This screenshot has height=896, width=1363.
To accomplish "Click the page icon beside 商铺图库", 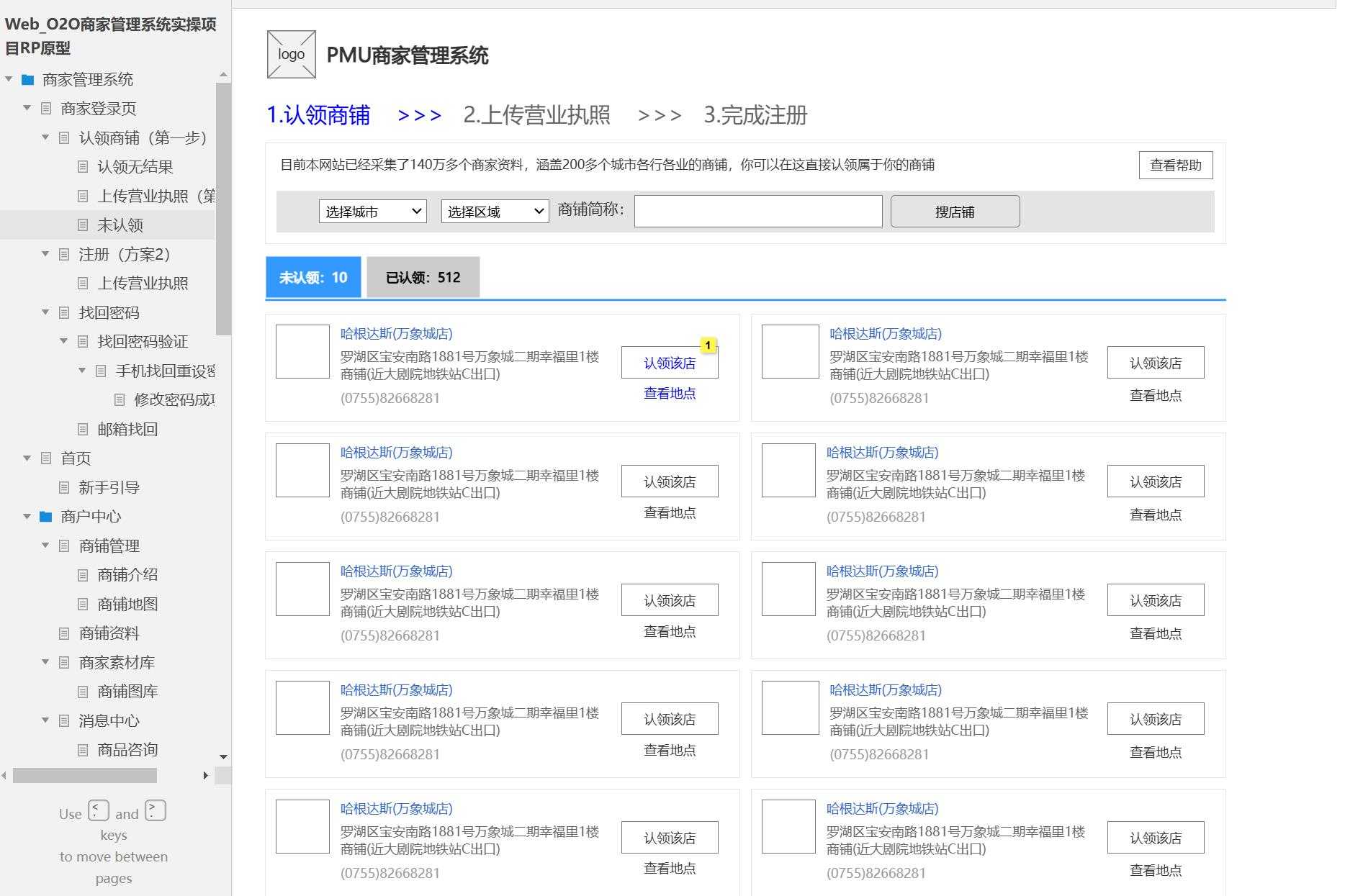I will tap(84, 692).
